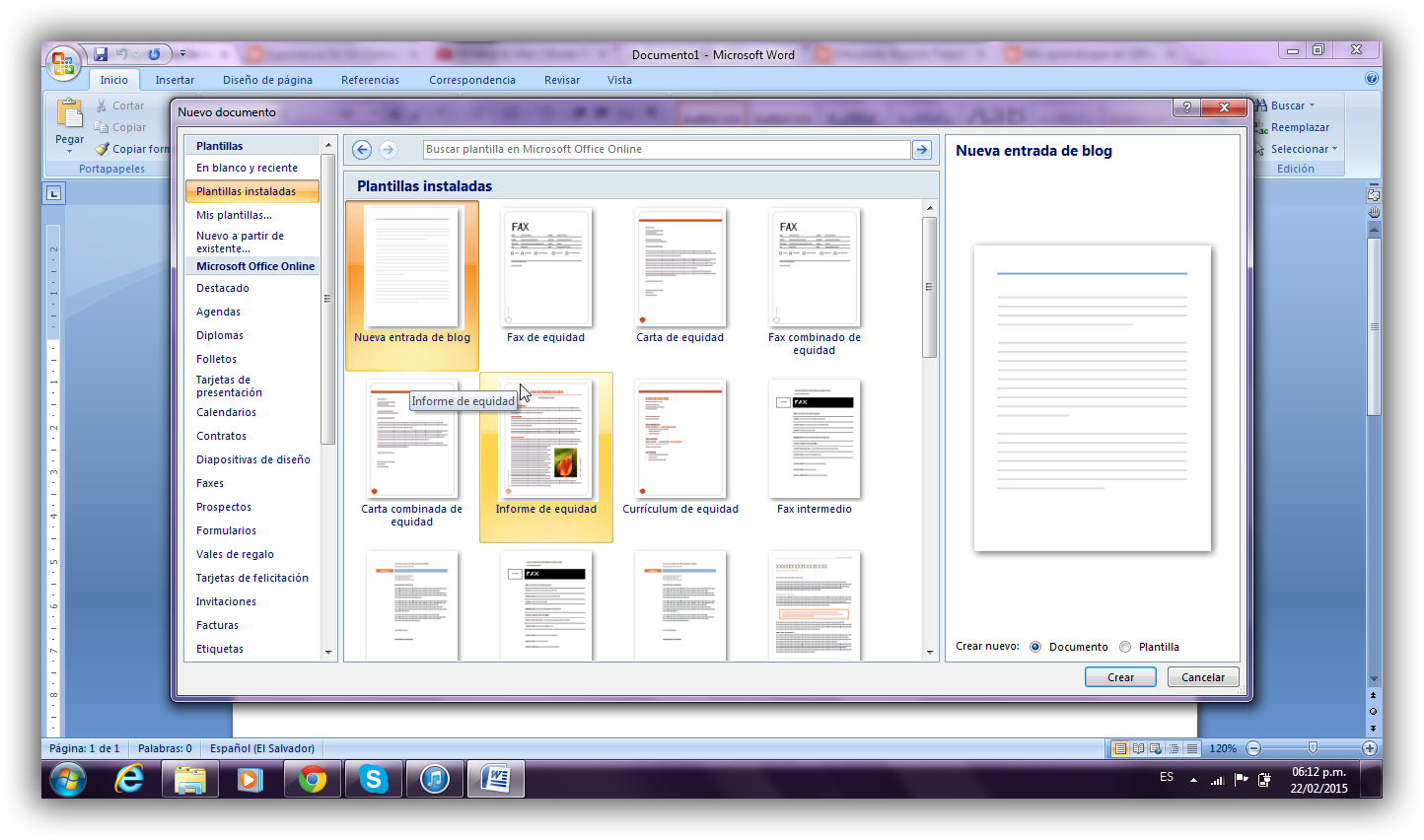Select the Documento radio button
The width and height of the screenshot is (1424, 840).
click(1034, 647)
